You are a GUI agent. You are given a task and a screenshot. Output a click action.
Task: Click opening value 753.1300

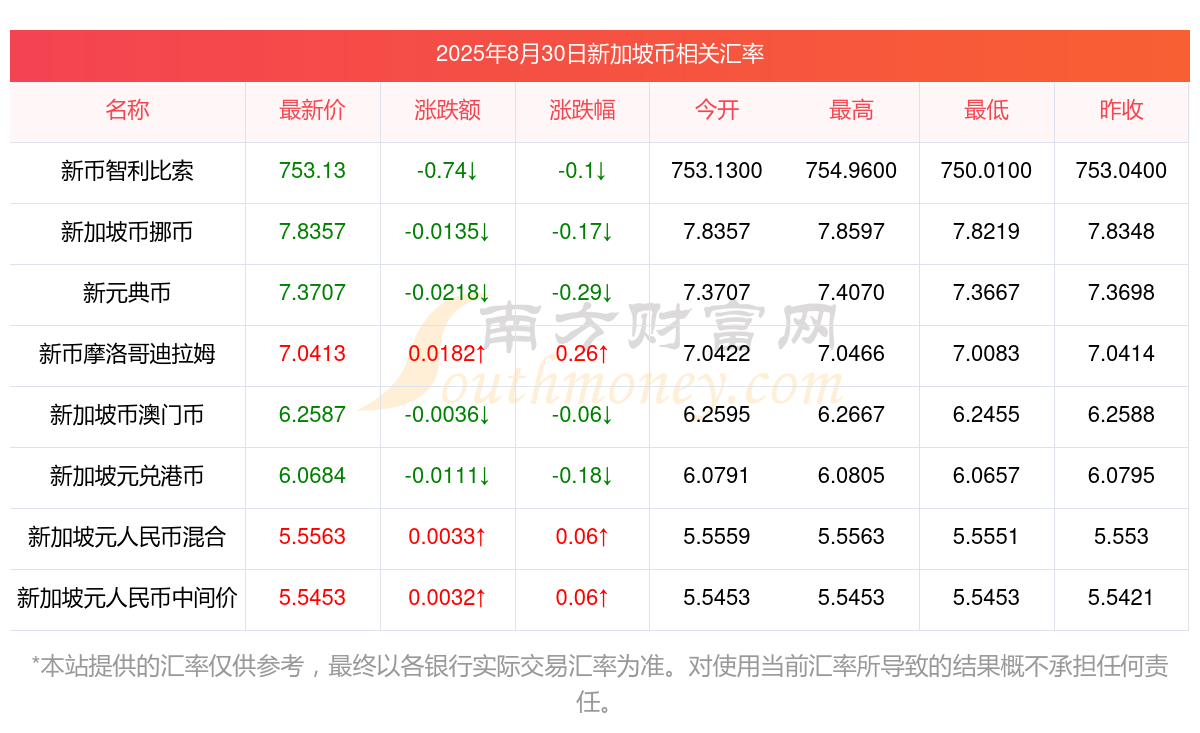[x=717, y=171]
